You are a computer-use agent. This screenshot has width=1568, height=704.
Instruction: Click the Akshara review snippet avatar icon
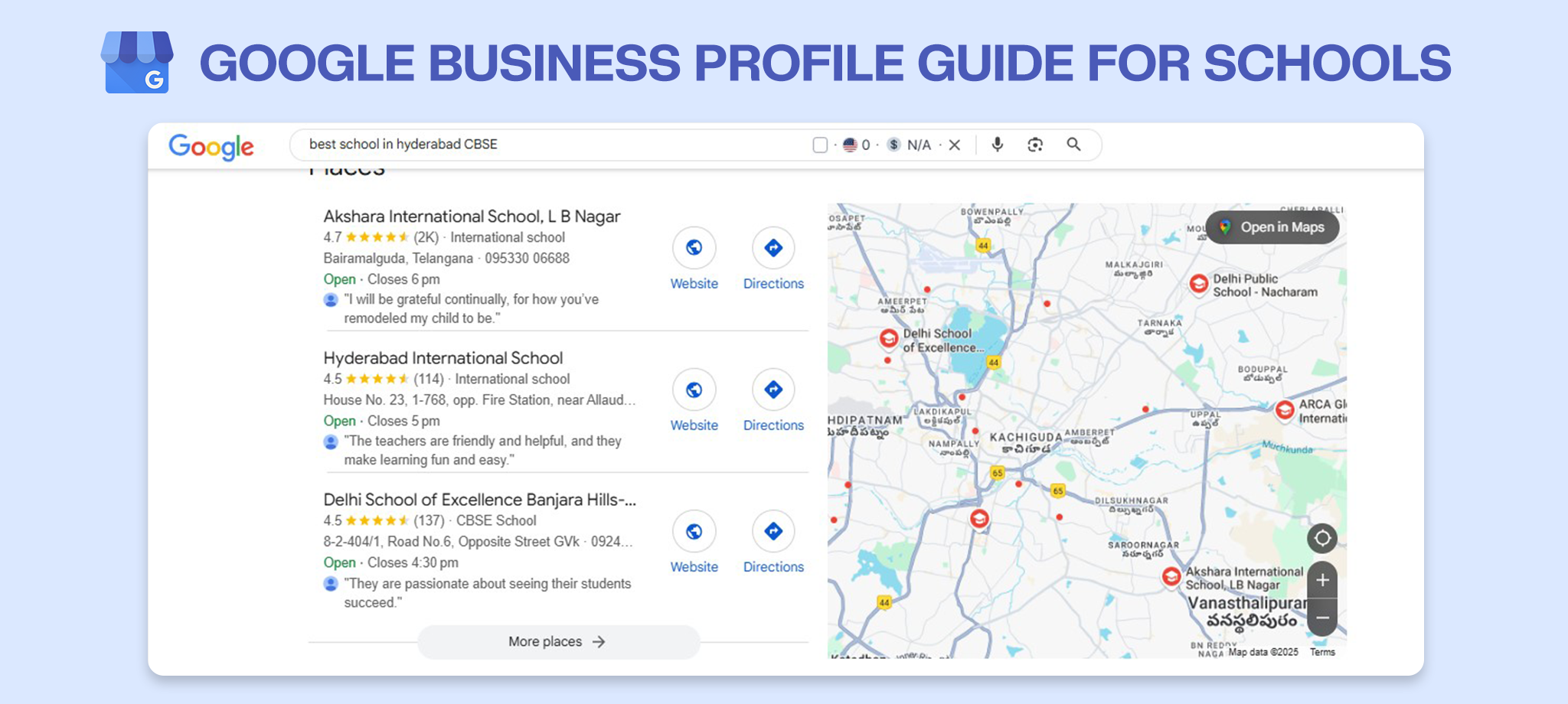click(331, 299)
